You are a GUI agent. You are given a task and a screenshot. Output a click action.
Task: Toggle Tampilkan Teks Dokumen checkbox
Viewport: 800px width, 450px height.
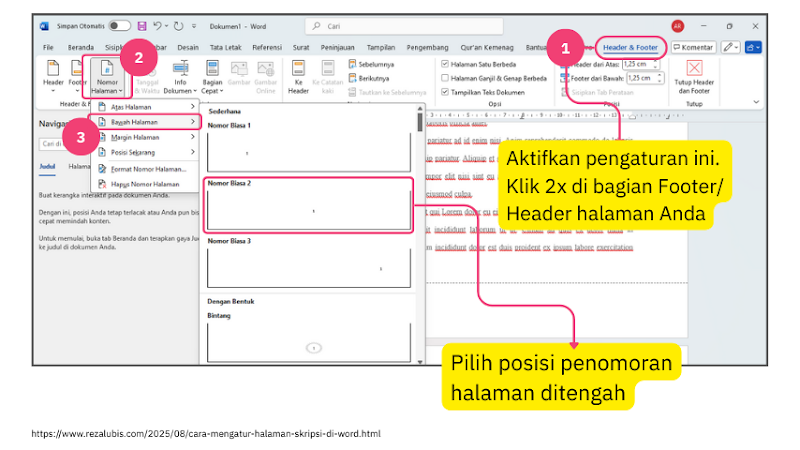(x=445, y=92)
